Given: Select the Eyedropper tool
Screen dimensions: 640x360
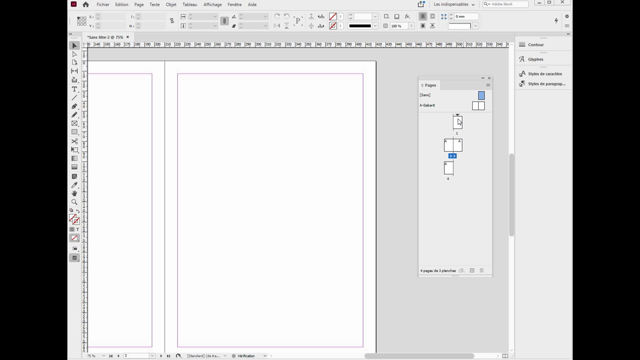Looking at the screenshot, I should pyautogui.click(x=74, y=185).
